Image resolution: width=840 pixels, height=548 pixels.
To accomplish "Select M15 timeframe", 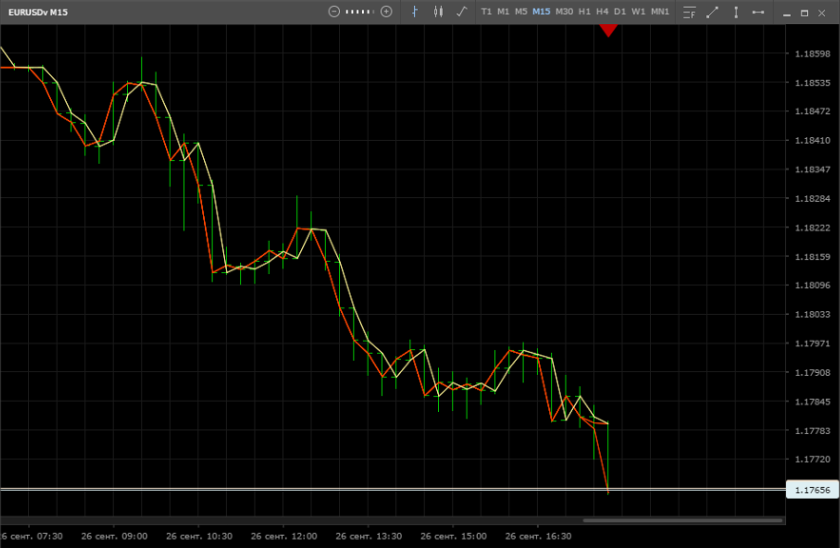I will pos(541,12).
